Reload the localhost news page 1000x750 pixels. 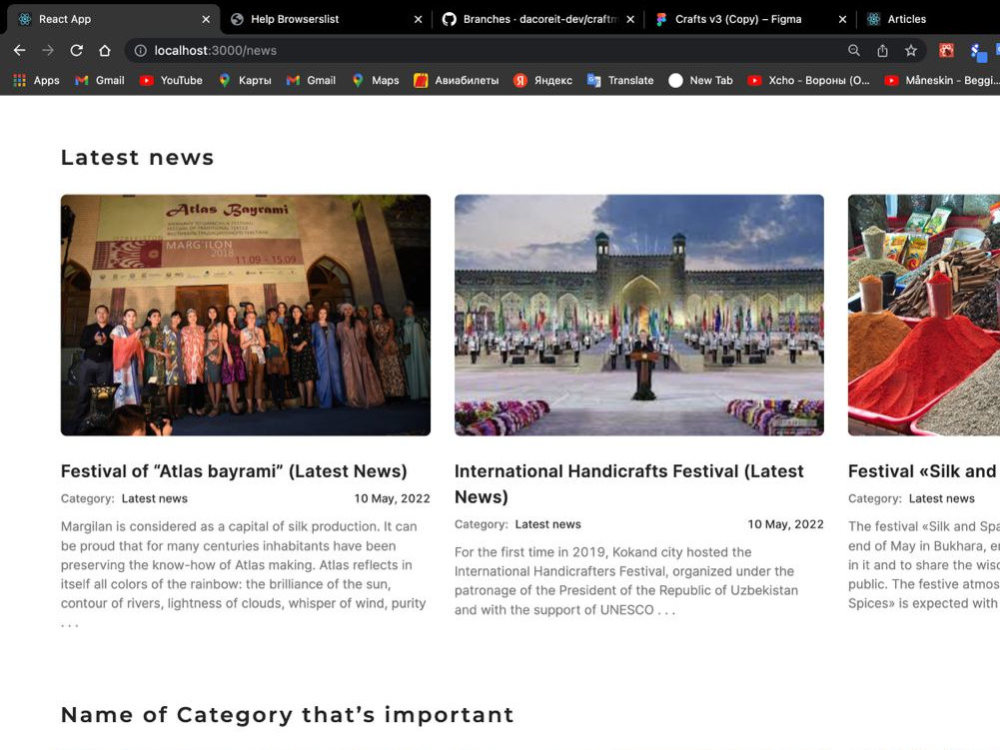click(77, 50)
